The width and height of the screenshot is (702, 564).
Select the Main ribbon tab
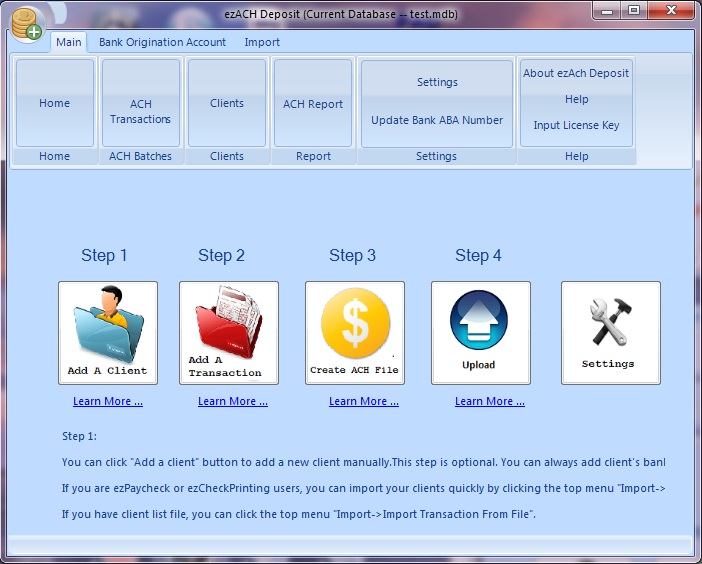pyautogui.click(x=69, y=42)
